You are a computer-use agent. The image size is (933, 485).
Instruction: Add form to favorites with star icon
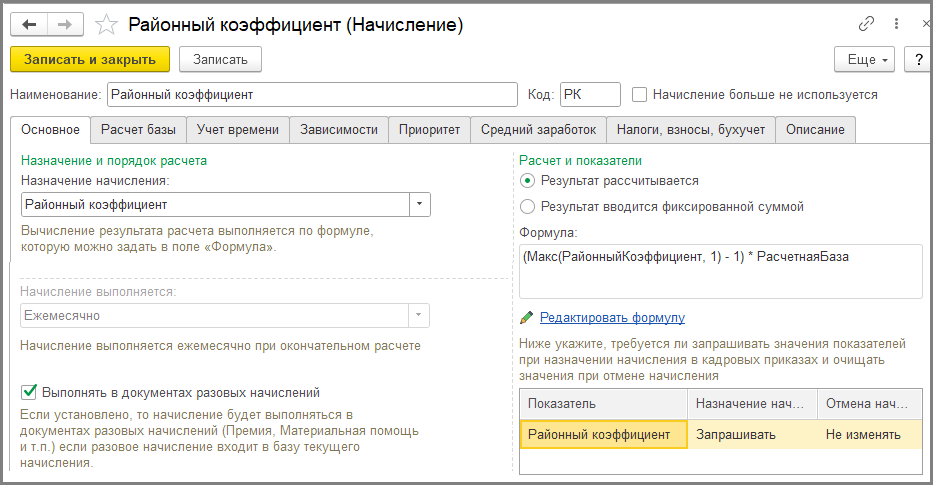pos(107,24)
